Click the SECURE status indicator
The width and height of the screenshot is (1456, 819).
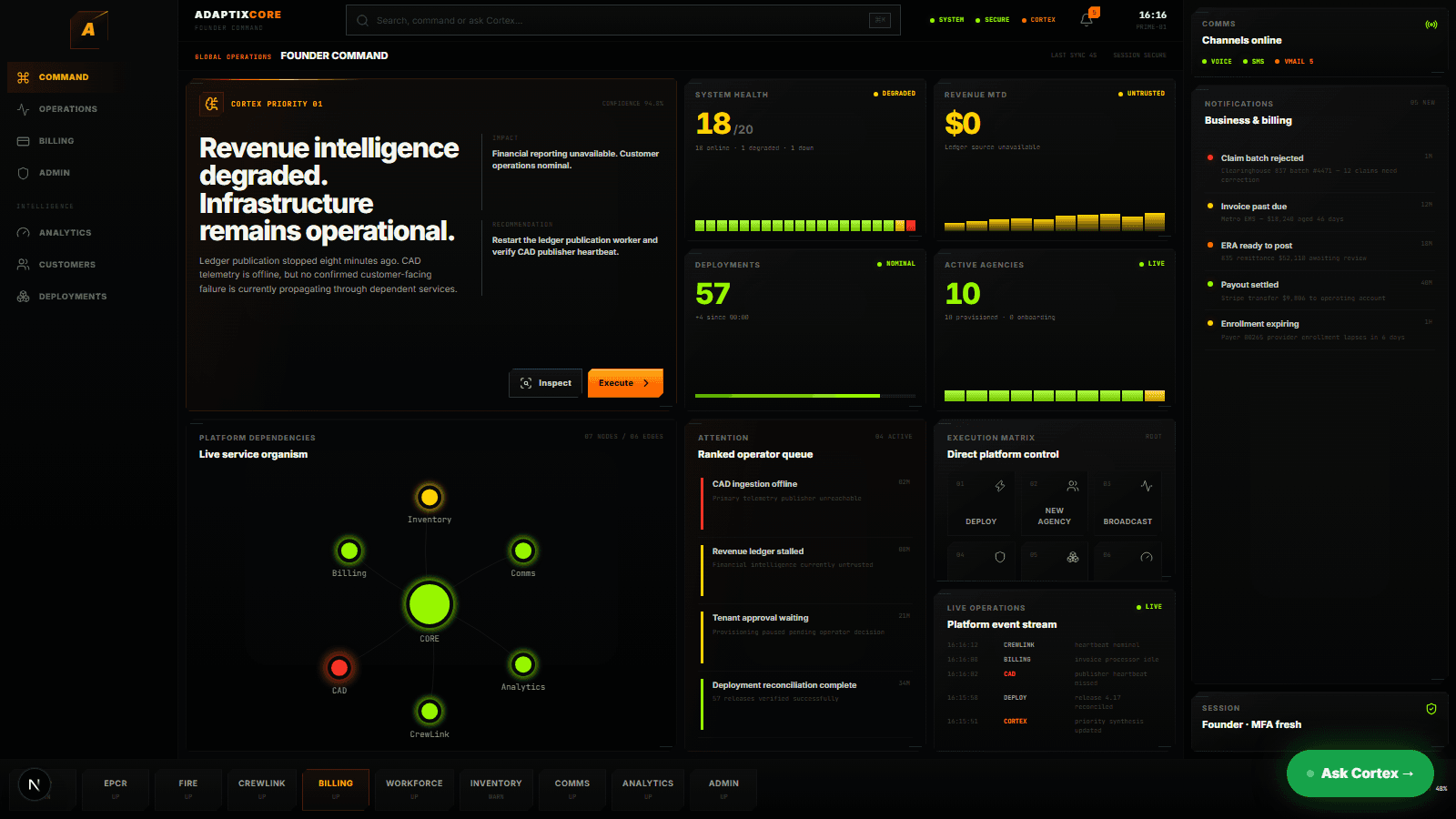tap(993, 20)
